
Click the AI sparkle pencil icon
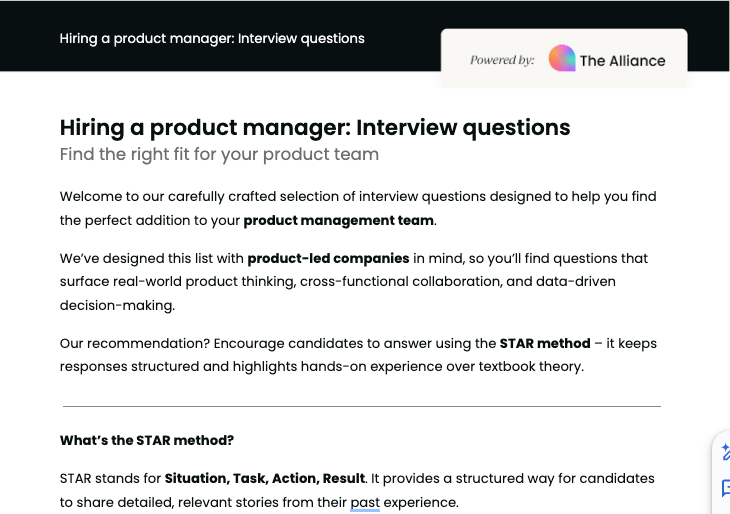pos(725,453)
